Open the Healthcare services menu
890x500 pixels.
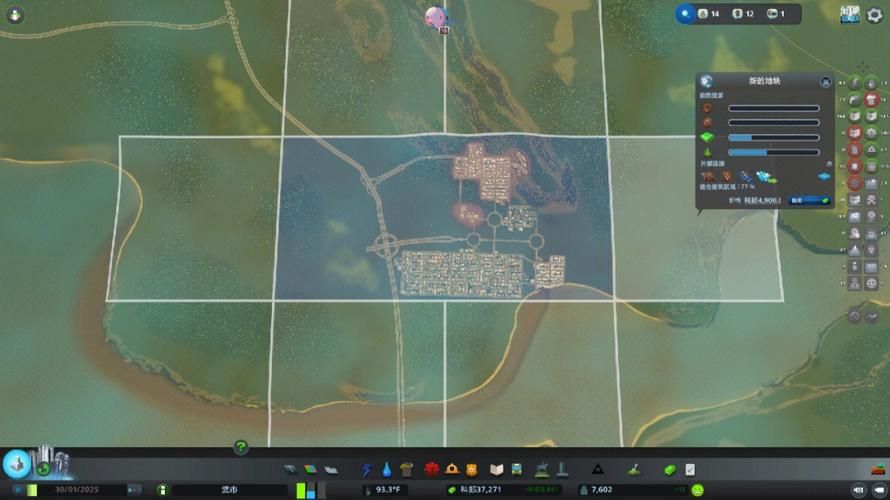(432, 469)
